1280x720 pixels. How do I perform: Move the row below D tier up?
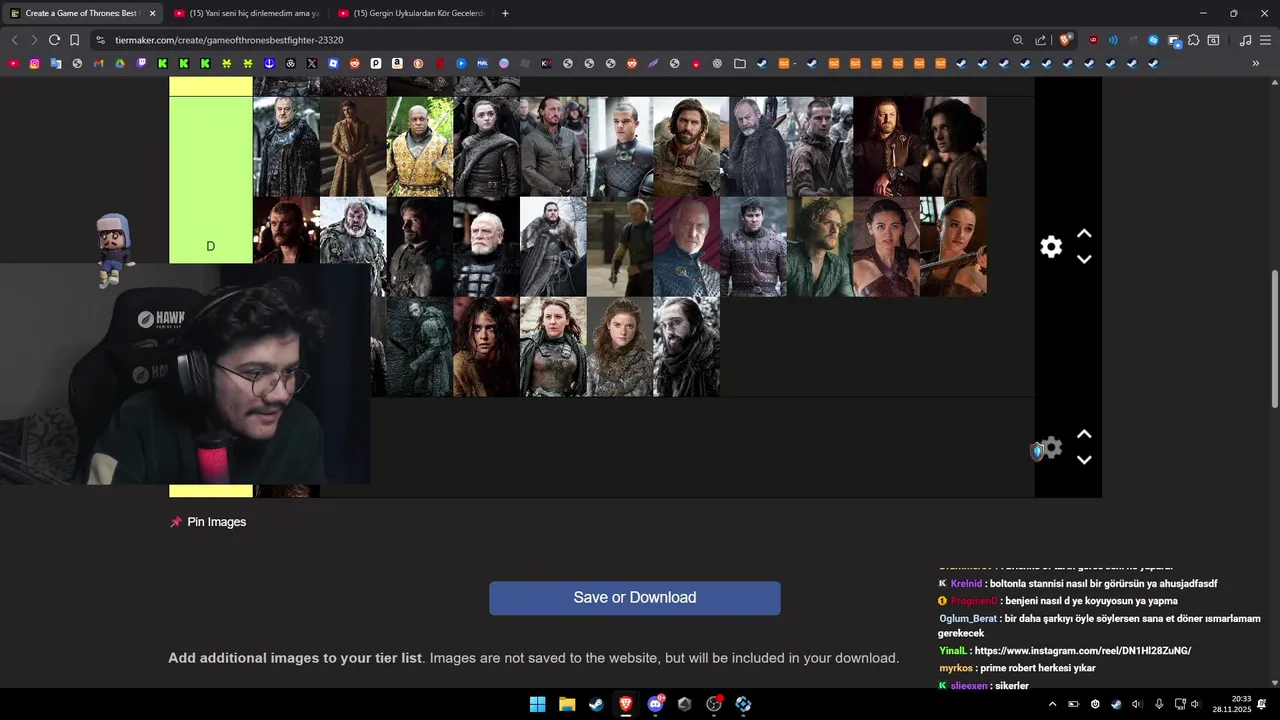click(x=1084, y=435)
